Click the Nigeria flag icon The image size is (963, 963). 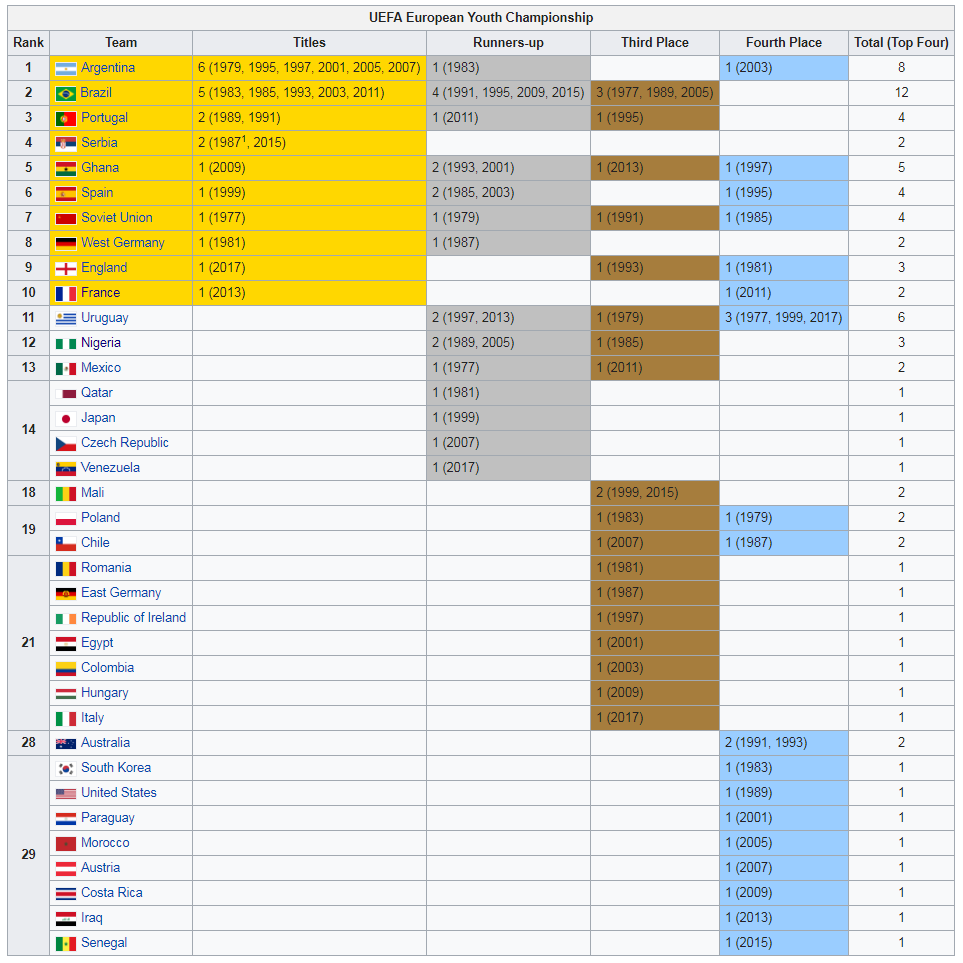point(66,344)
